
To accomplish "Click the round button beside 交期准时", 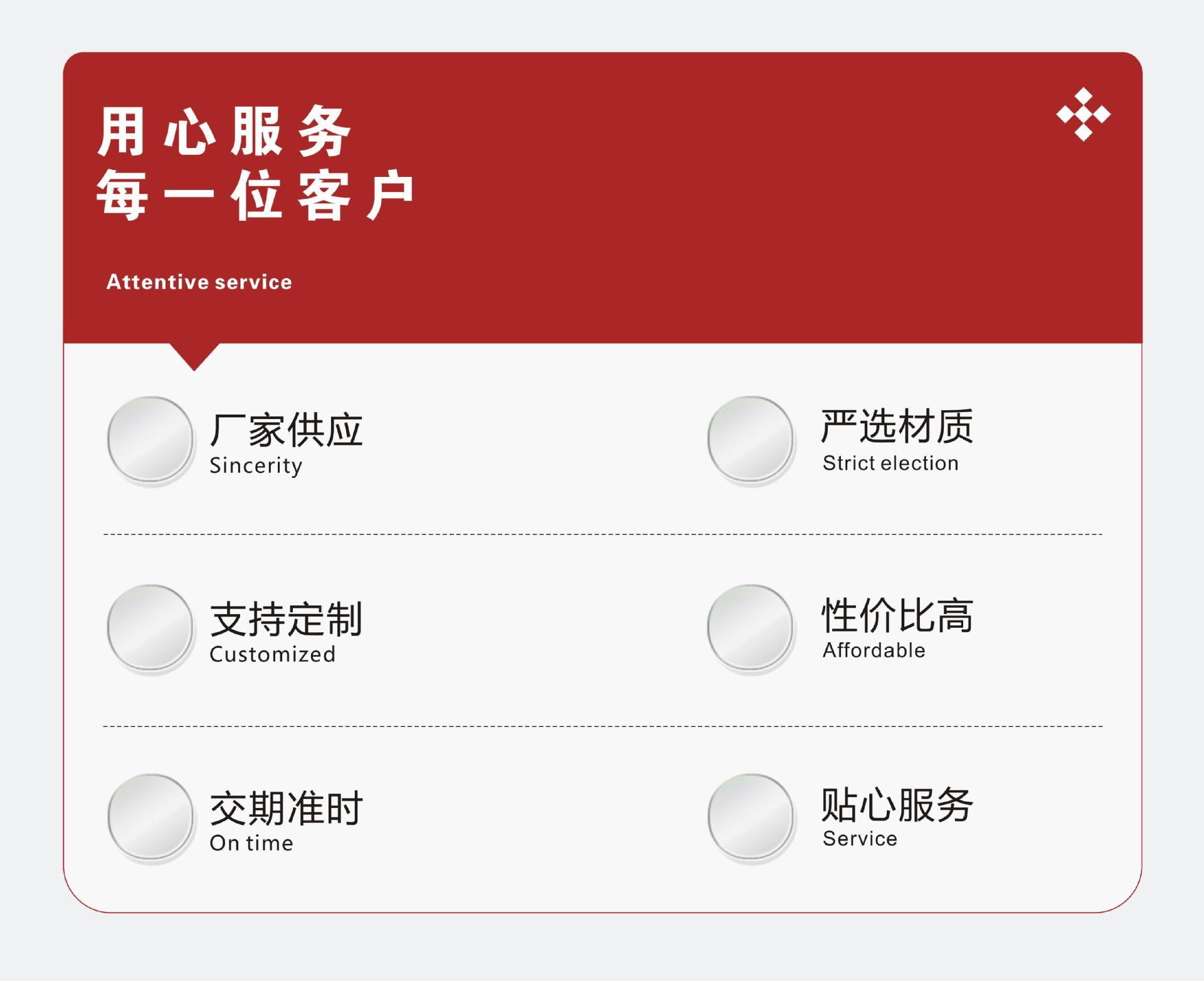I will (x=150, y=817).
